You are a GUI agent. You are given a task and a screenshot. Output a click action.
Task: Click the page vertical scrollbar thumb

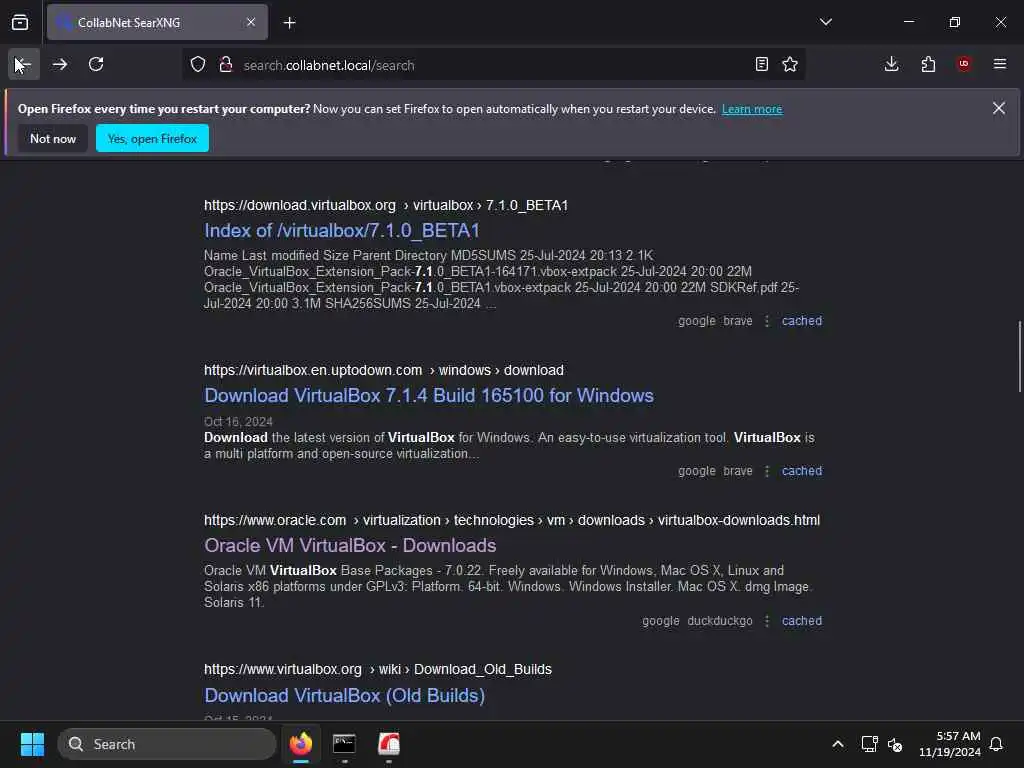pyautogui.click(x=1019, y=357)
